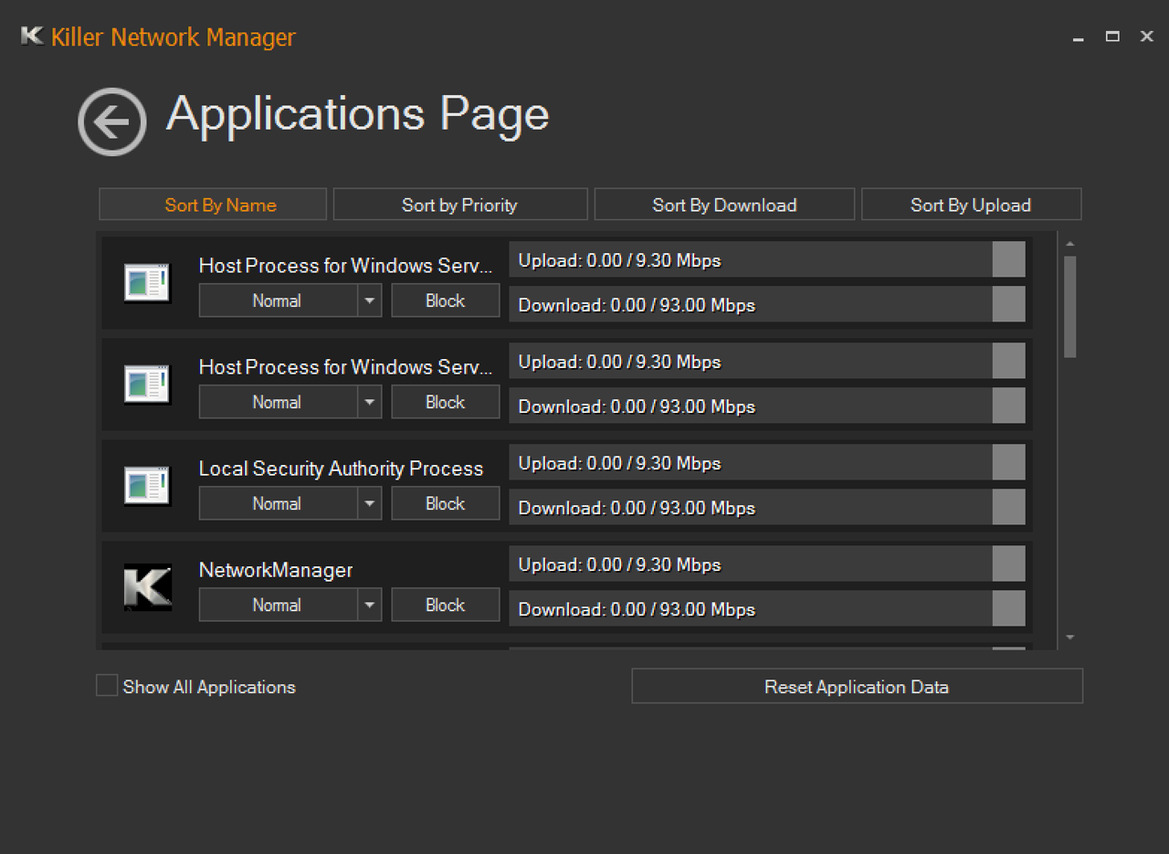Click the first Host Process for Windows icon
1169x854 pixels.
pyautogui.click(x=148, y=283)
